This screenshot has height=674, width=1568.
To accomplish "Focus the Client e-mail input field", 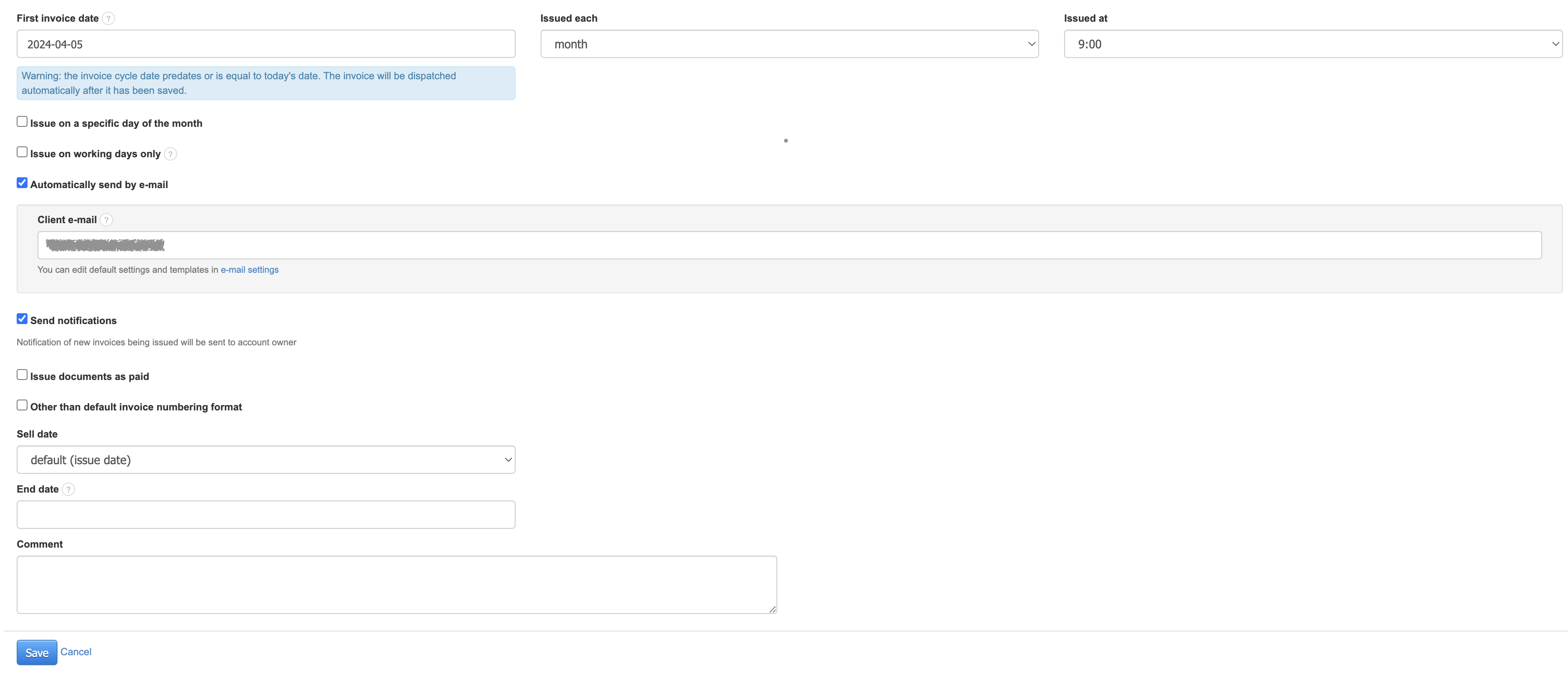I will [x=789, y=245].
